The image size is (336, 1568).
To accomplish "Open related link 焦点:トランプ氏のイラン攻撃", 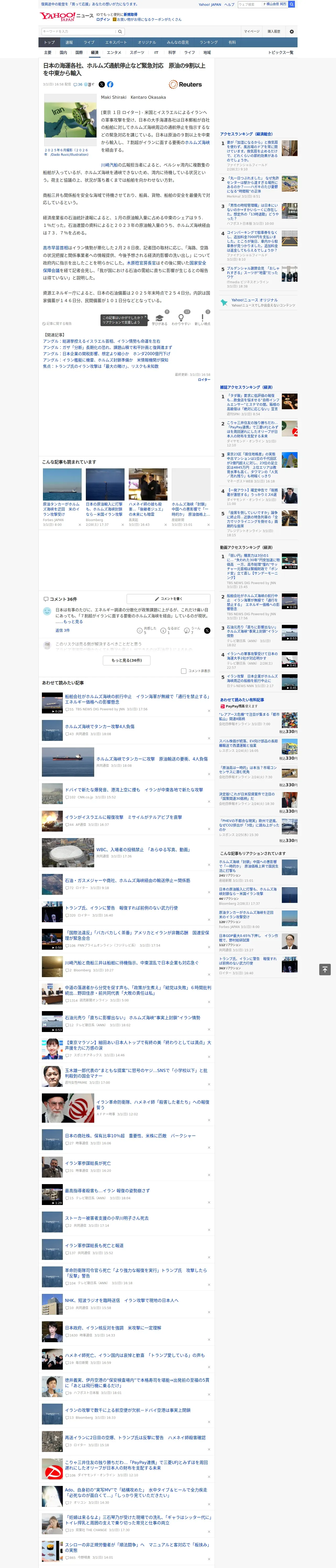I will [101, 366].
